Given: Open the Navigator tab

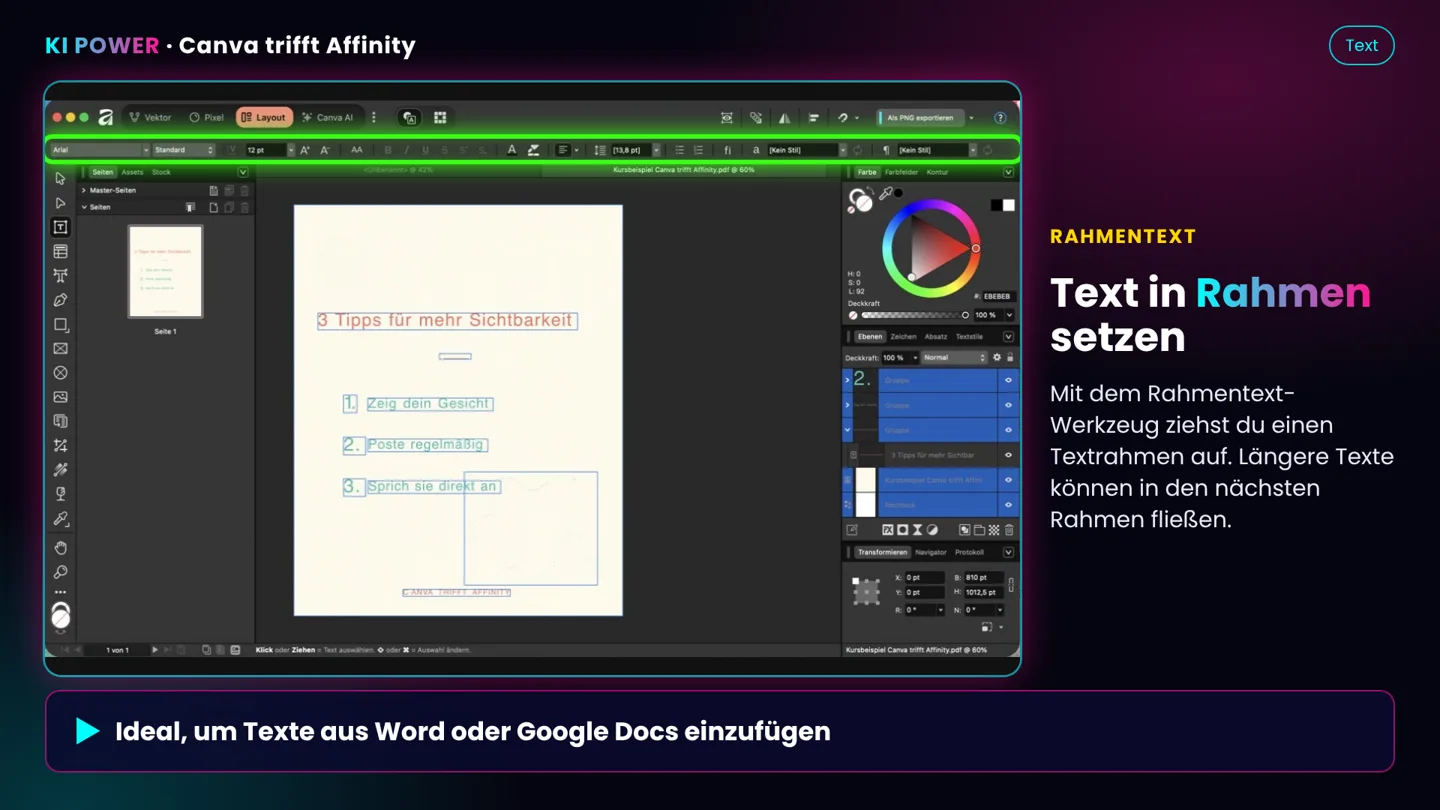Looking at the screenshot, I should pyautogui.click(x=930, y=552).
